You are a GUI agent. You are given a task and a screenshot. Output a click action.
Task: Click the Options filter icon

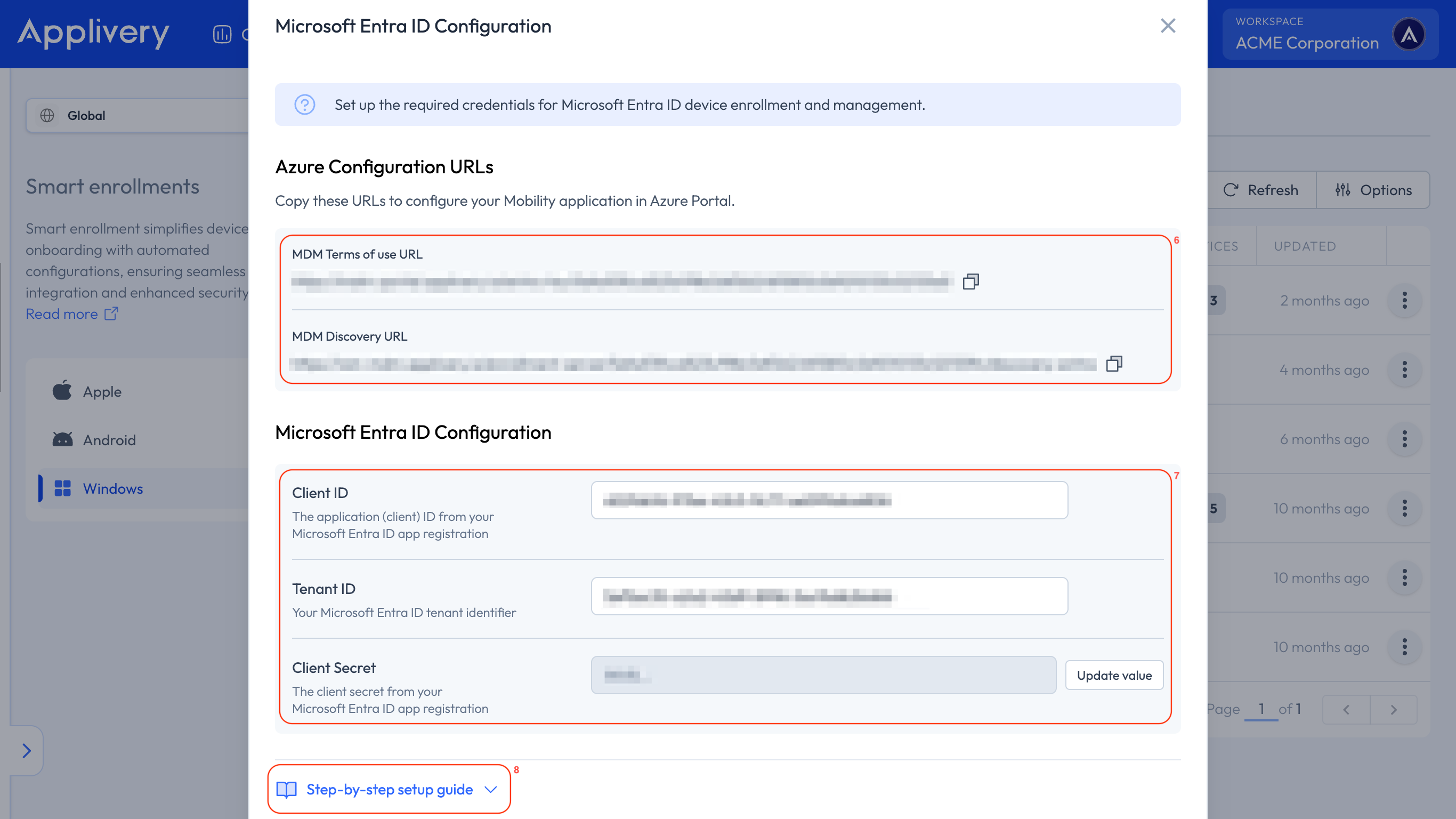(1344, 190)
